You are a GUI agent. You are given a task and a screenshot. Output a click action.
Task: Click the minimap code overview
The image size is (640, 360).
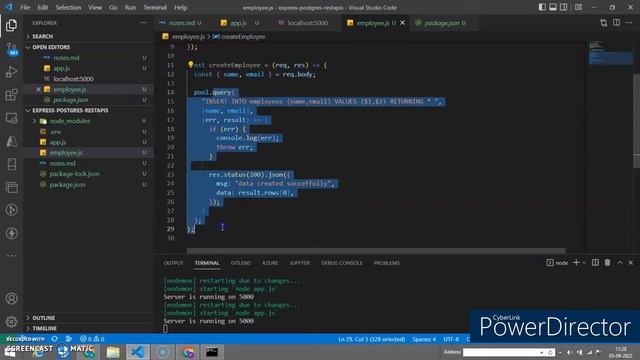pyautogui.click(x=610, y=53)
